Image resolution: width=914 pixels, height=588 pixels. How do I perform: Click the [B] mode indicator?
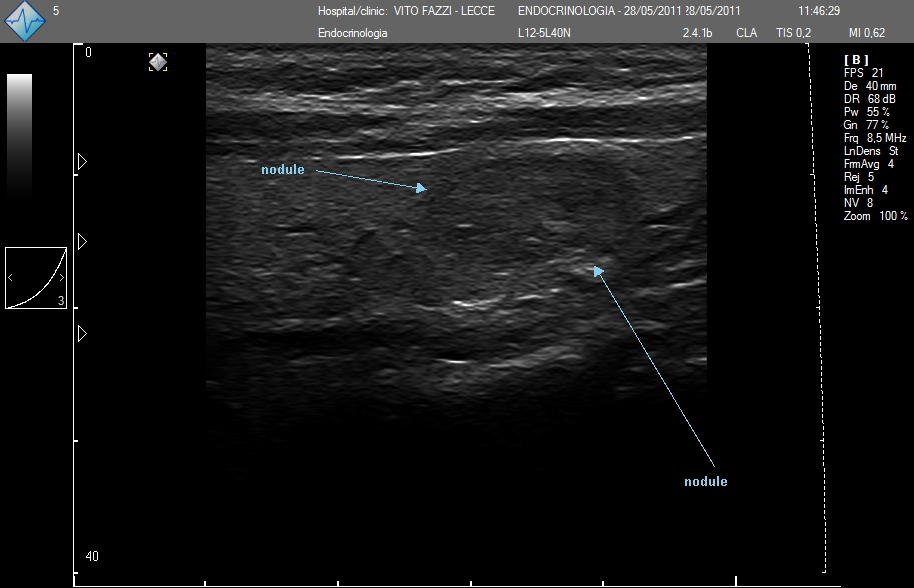pos(856,59)
